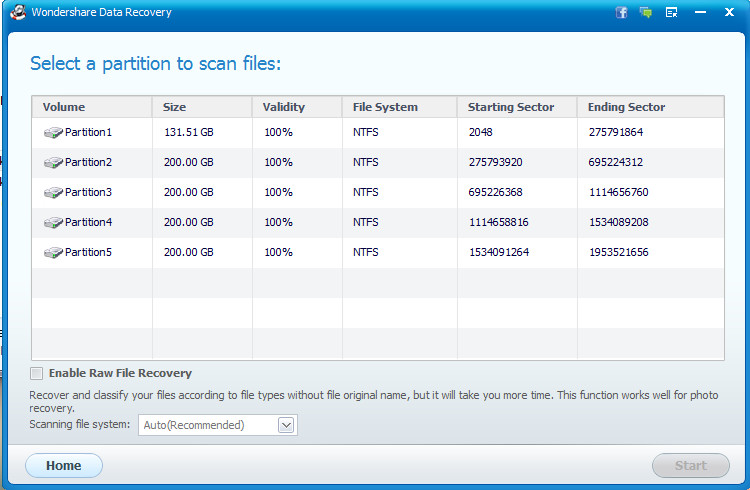
Task: Expand the Scanning file system dropdown arrow
Action: 286,425
